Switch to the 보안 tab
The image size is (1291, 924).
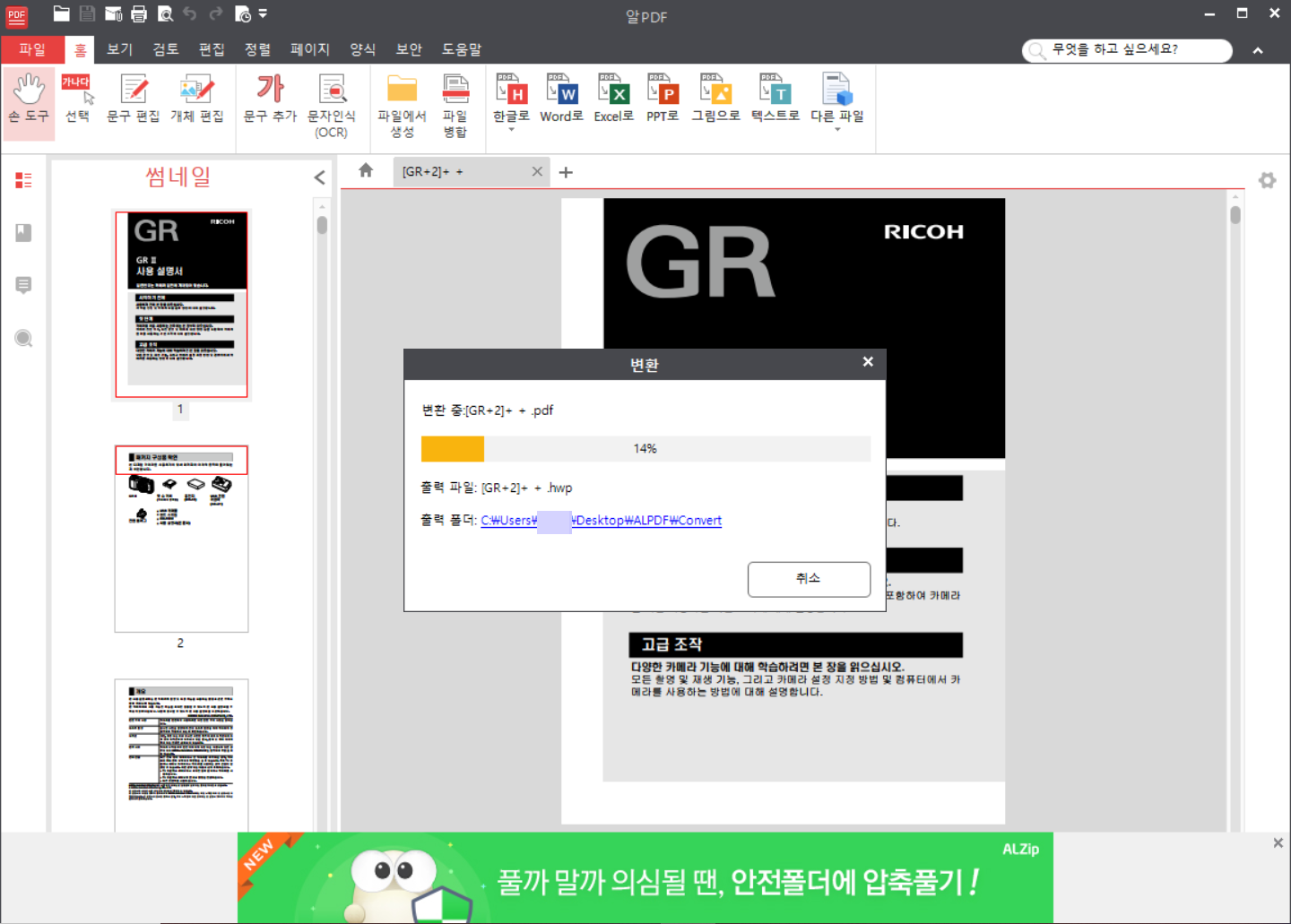click(x=409, y=49)
